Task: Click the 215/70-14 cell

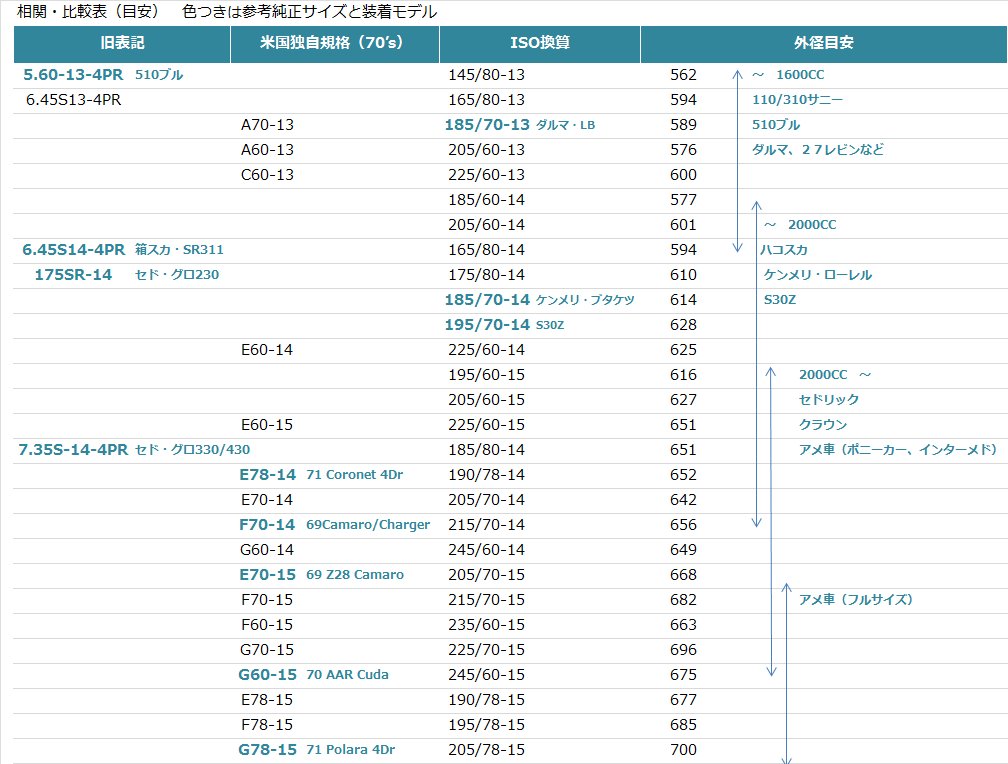Action: (487, 525)
